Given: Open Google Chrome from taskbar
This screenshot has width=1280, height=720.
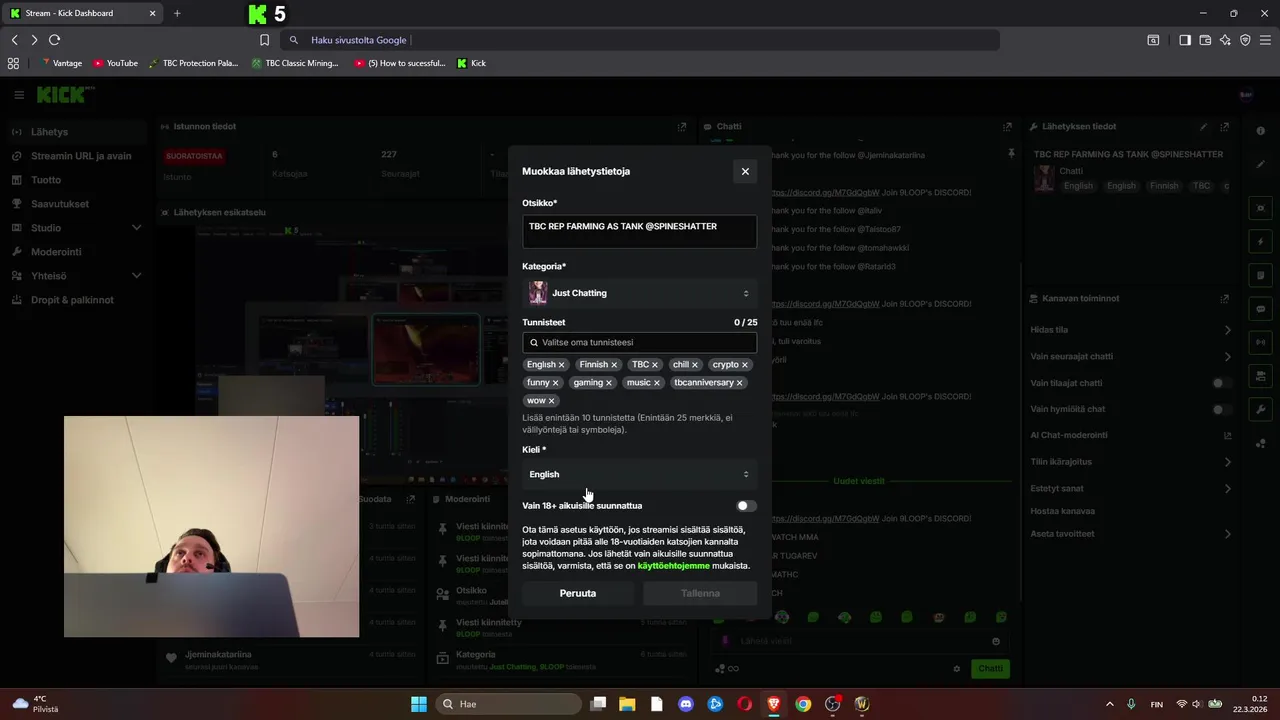Looking at the screenshot, I should (803, 704).
